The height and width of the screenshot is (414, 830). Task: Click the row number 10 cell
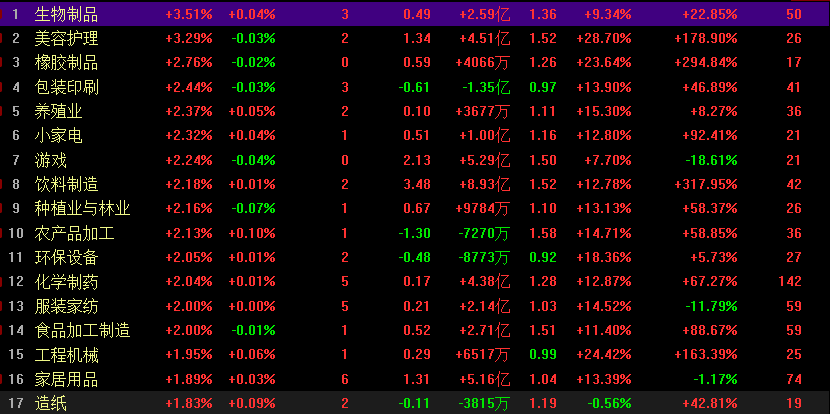coord(15,233)
